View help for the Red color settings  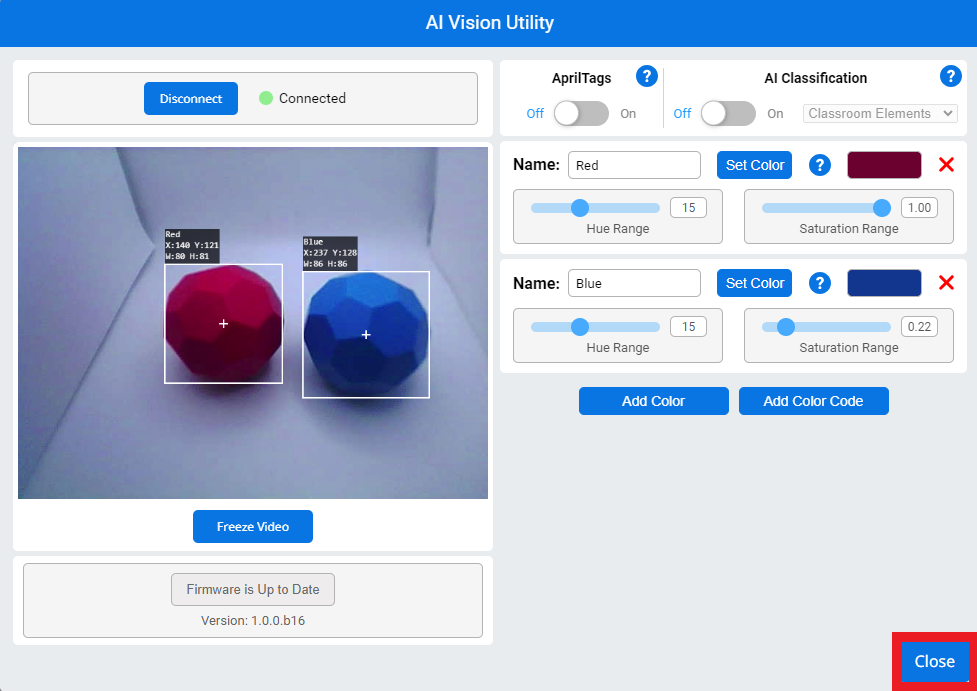pyautogui.click(x=820, y=165)
